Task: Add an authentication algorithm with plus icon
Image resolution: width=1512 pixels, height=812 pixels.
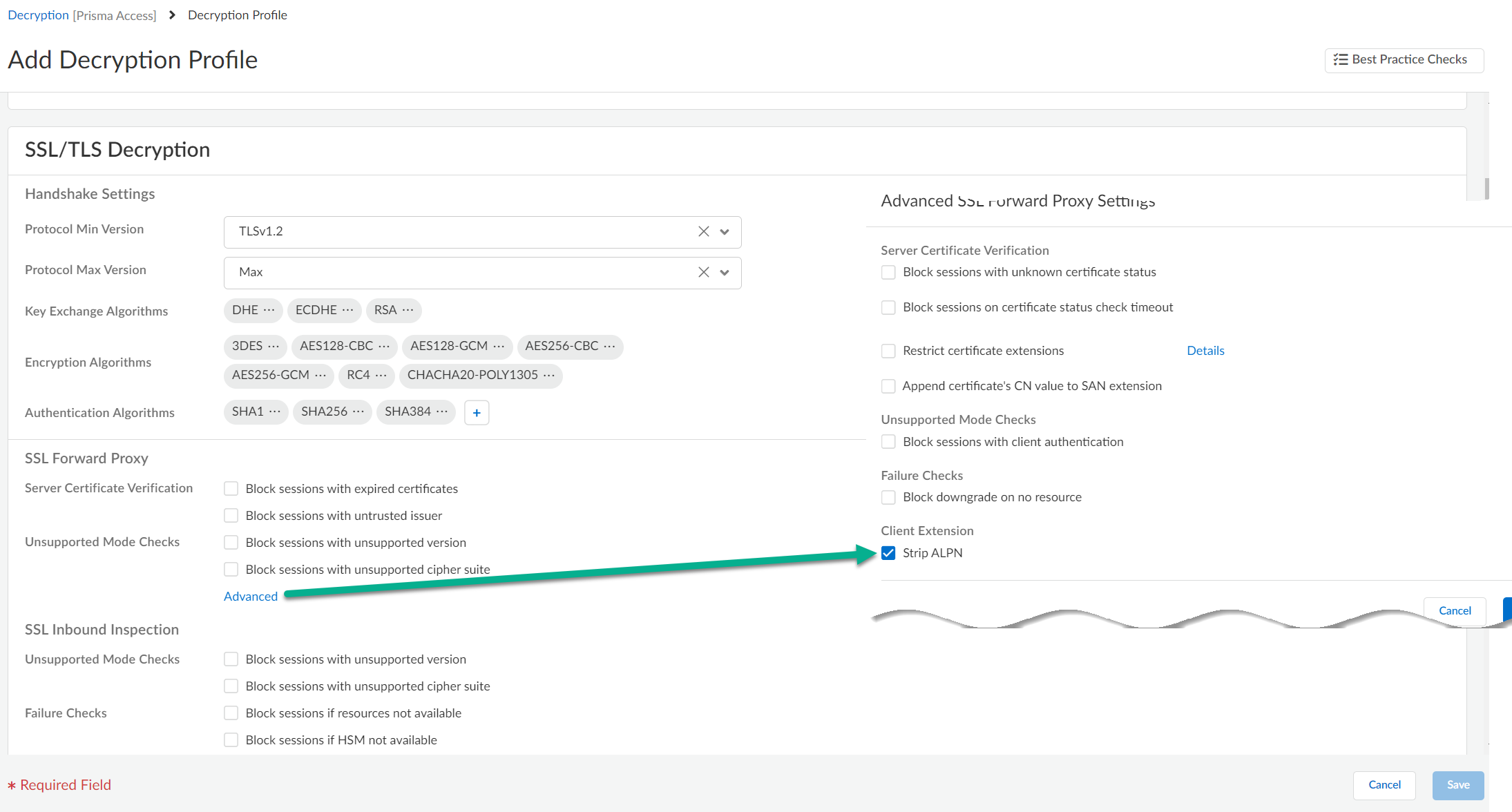Action: point(477,413)
